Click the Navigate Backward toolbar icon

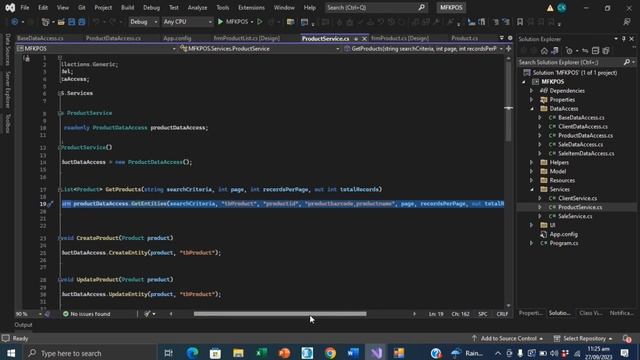click(x=14, y=22)
